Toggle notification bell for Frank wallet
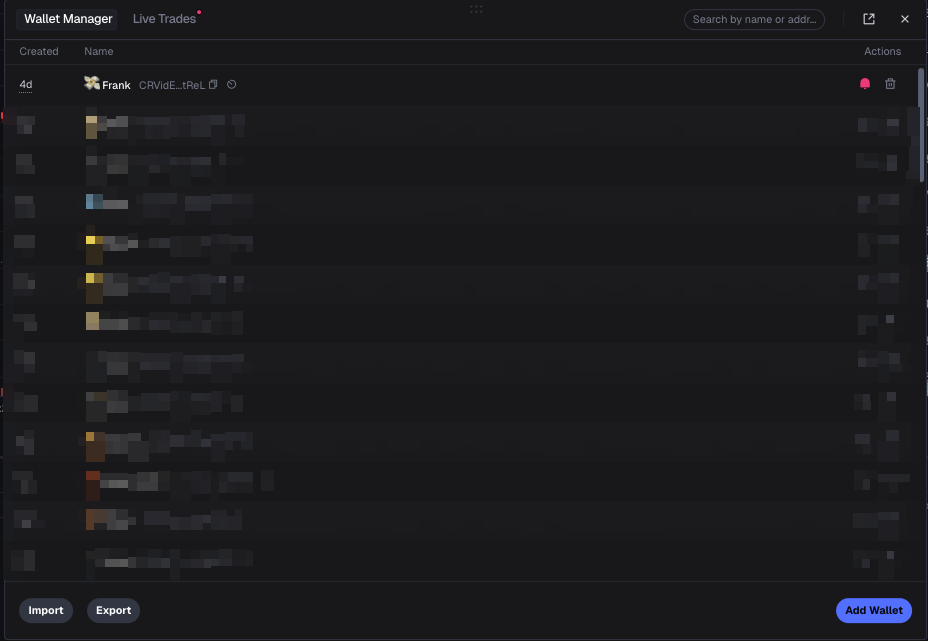The height and width of the screenshot is (641, 928). pos(865,84)
